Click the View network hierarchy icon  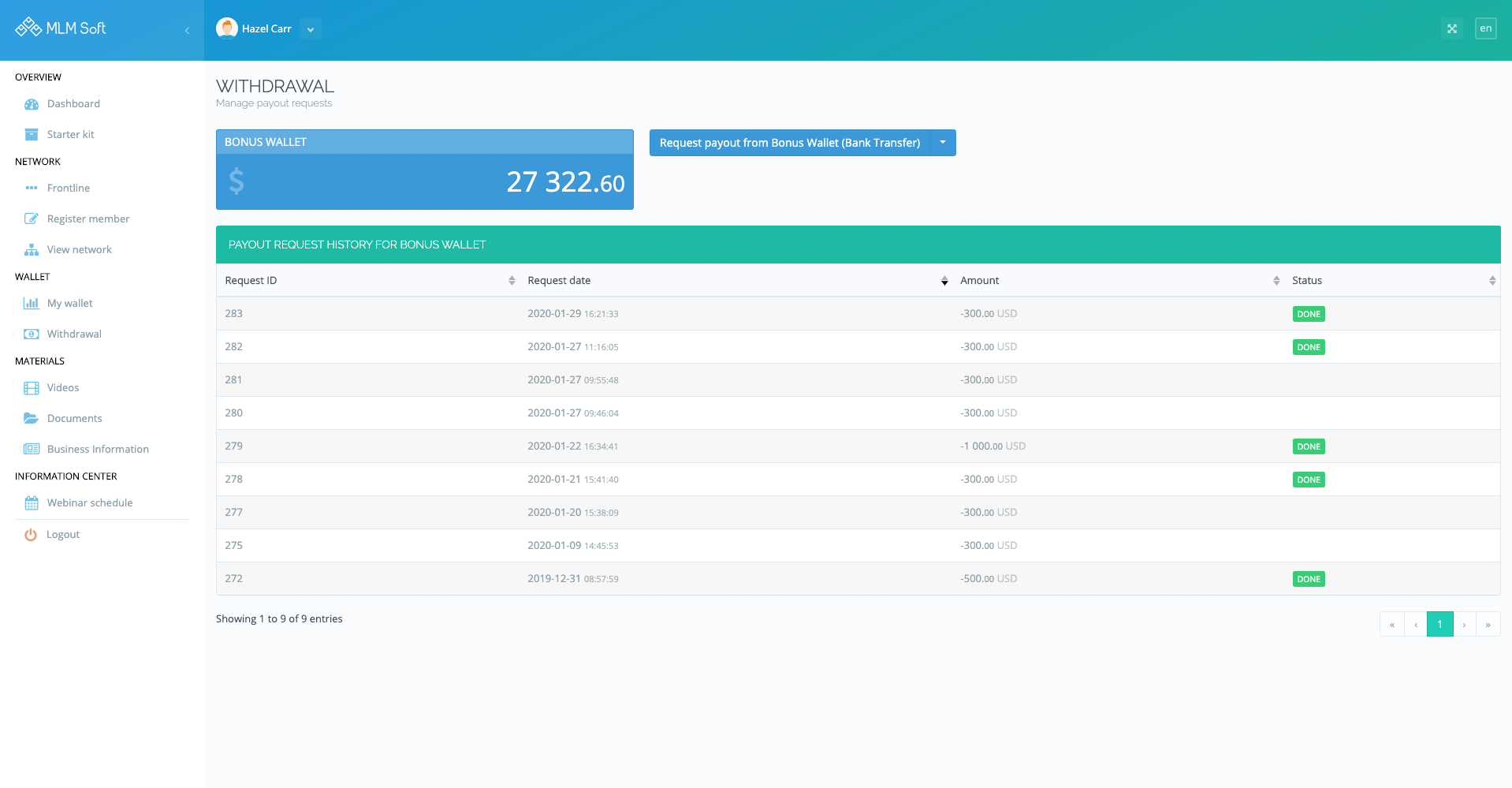(x=32, y=250)
